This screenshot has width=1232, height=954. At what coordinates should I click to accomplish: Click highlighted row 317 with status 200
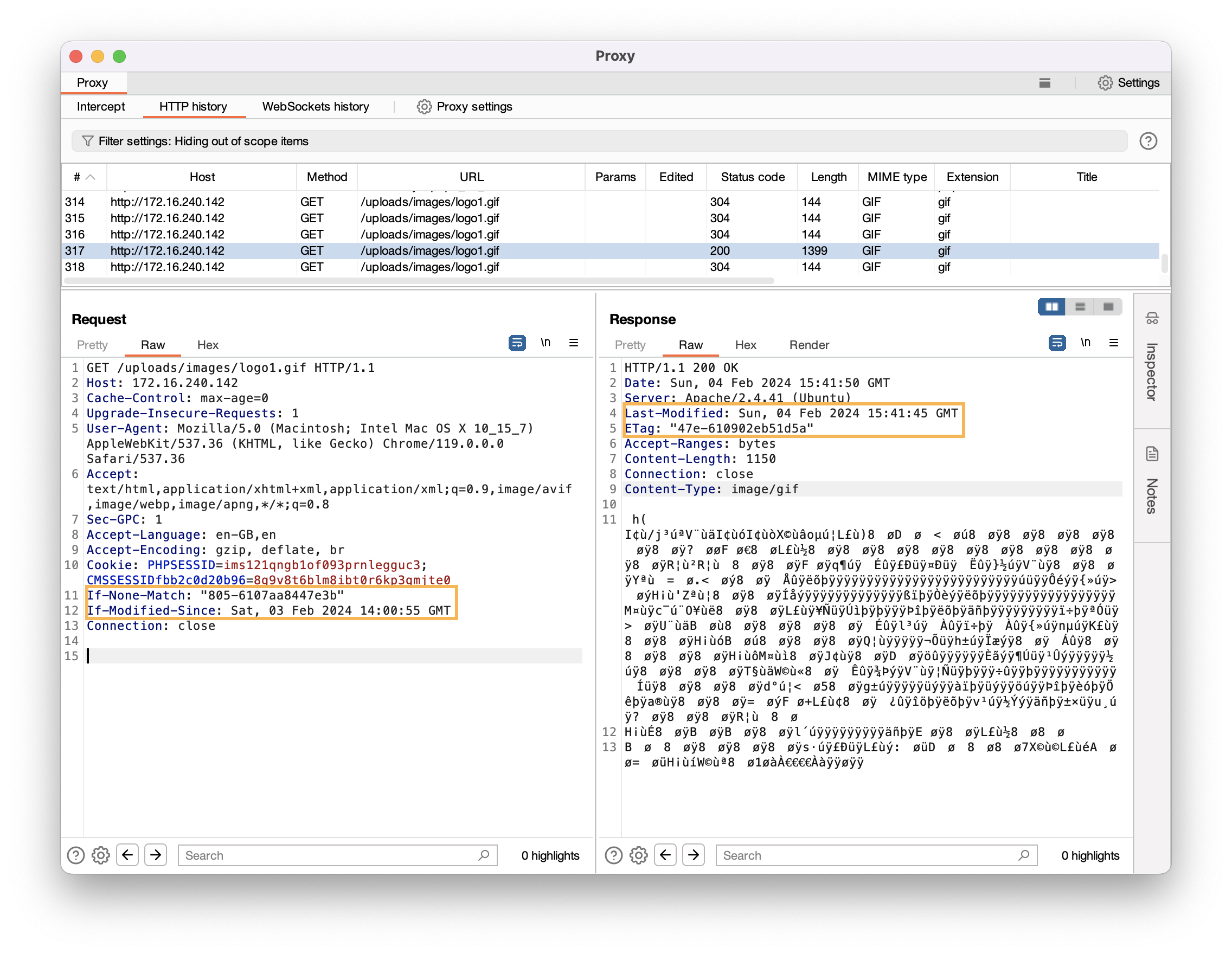coord(611,251)
